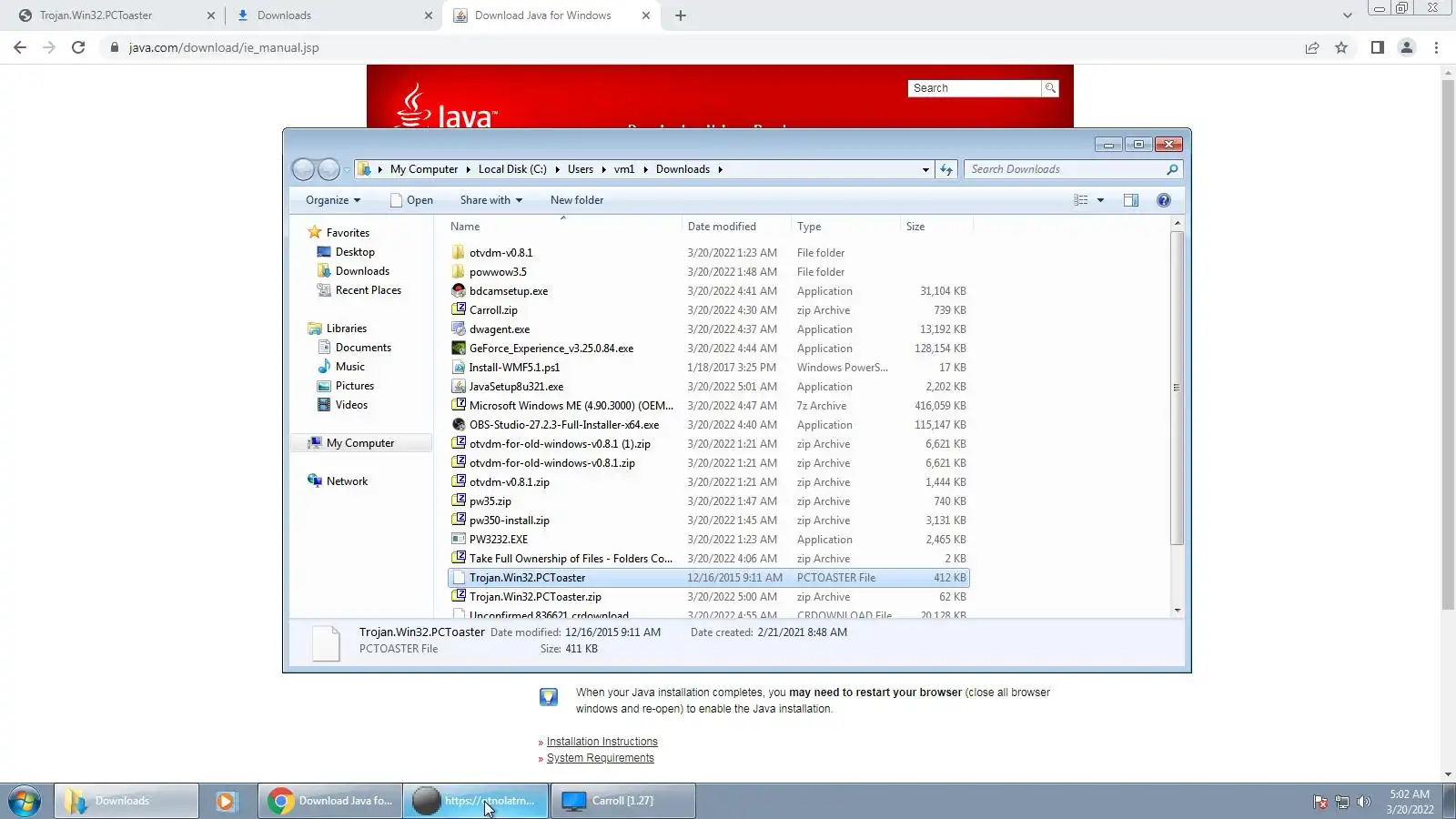Click the New folder button
The height and width of the screenshot is (819, 1456).
[x=577, y=200]
